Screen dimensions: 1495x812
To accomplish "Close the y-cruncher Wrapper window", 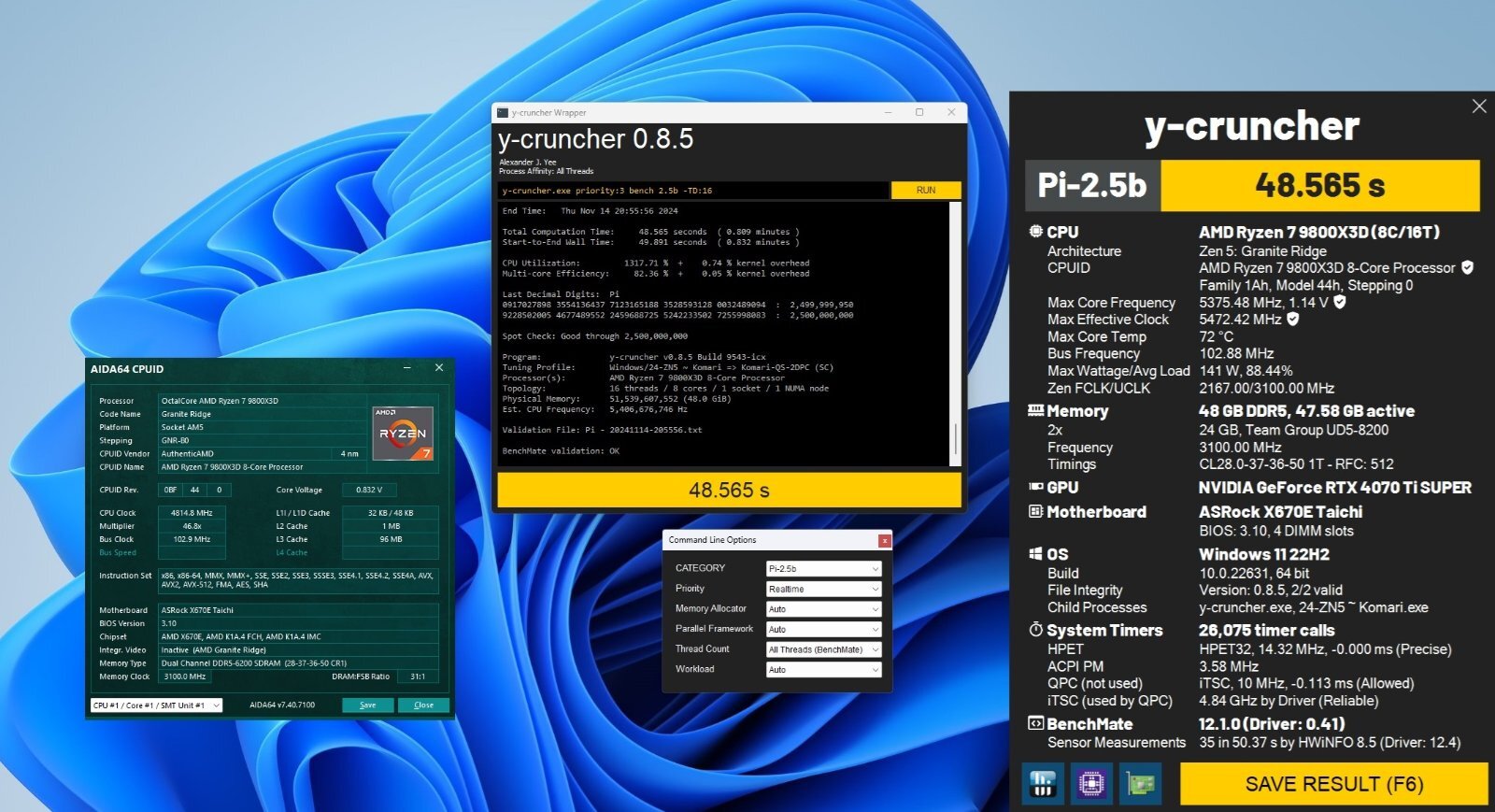I will (x=951, y=112).
